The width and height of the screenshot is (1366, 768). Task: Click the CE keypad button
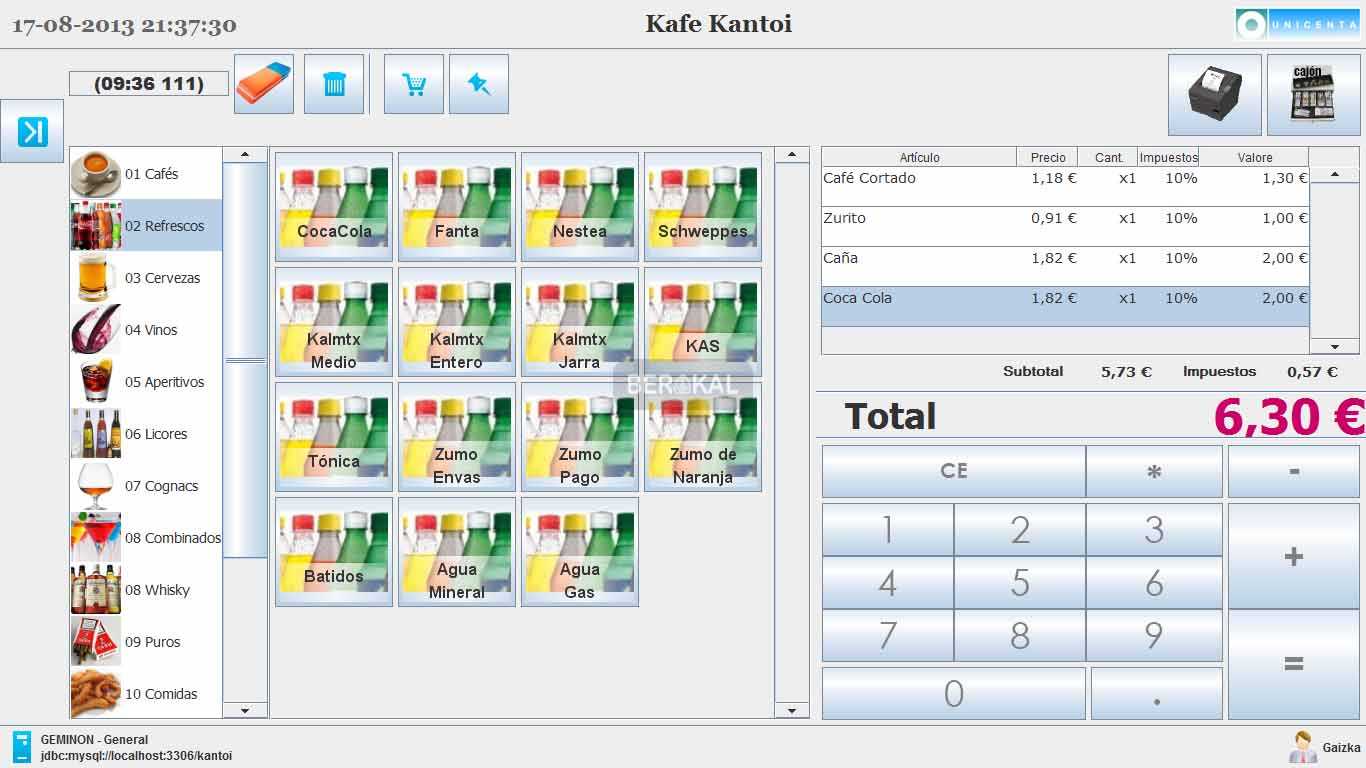(954, 471)
